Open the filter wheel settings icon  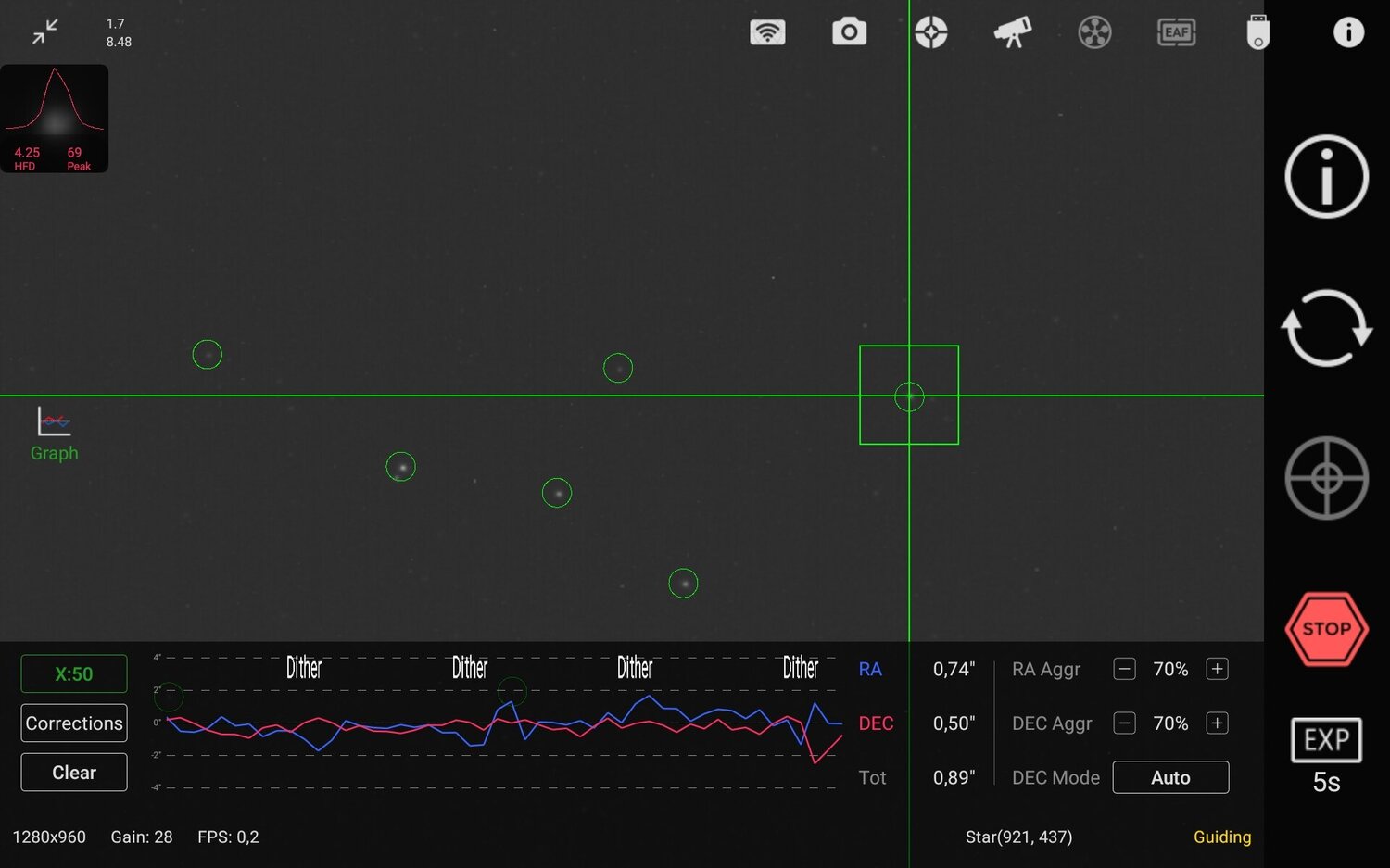(x=1093, y=31)
